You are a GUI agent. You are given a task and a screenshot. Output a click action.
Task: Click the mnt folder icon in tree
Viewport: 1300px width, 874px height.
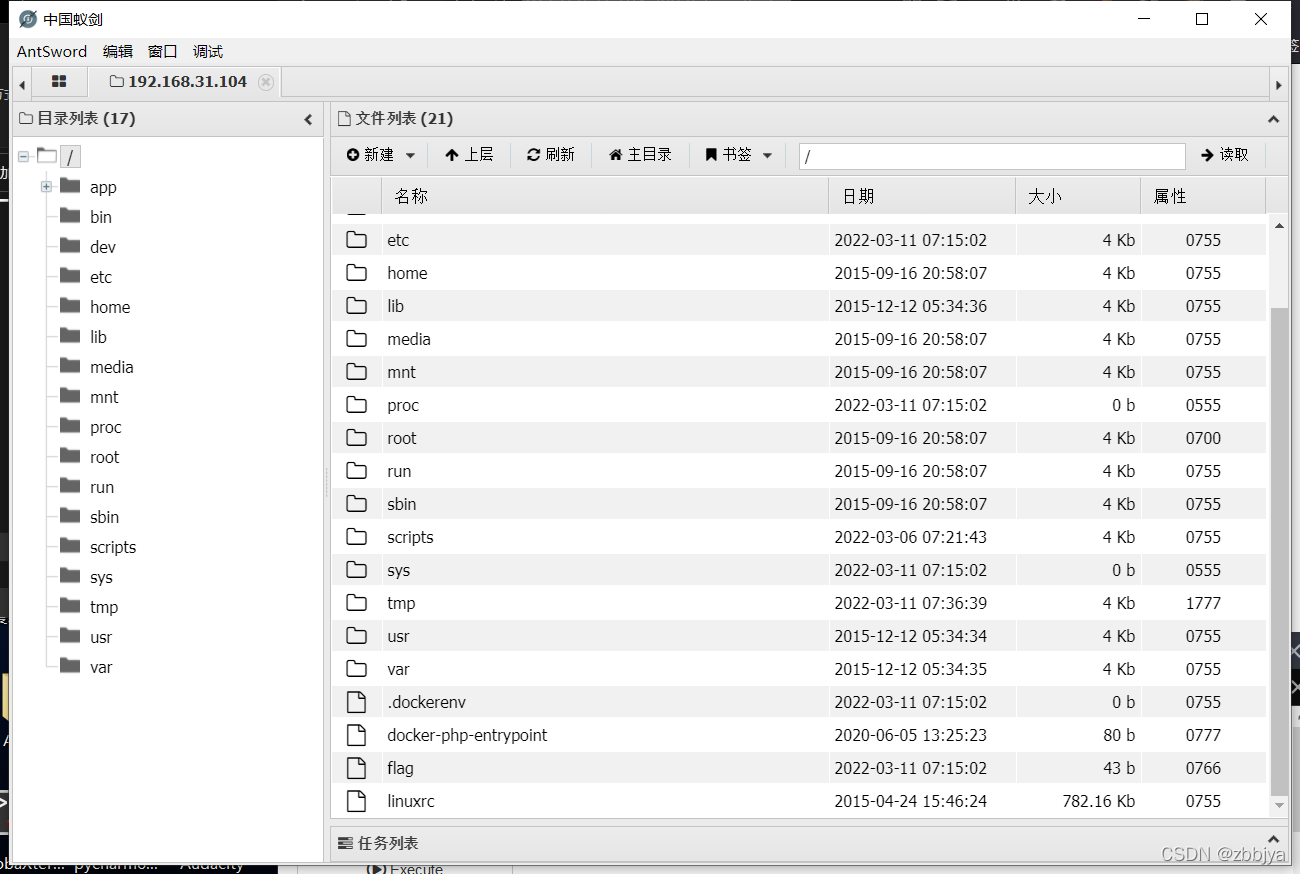(x=70, y=395)
